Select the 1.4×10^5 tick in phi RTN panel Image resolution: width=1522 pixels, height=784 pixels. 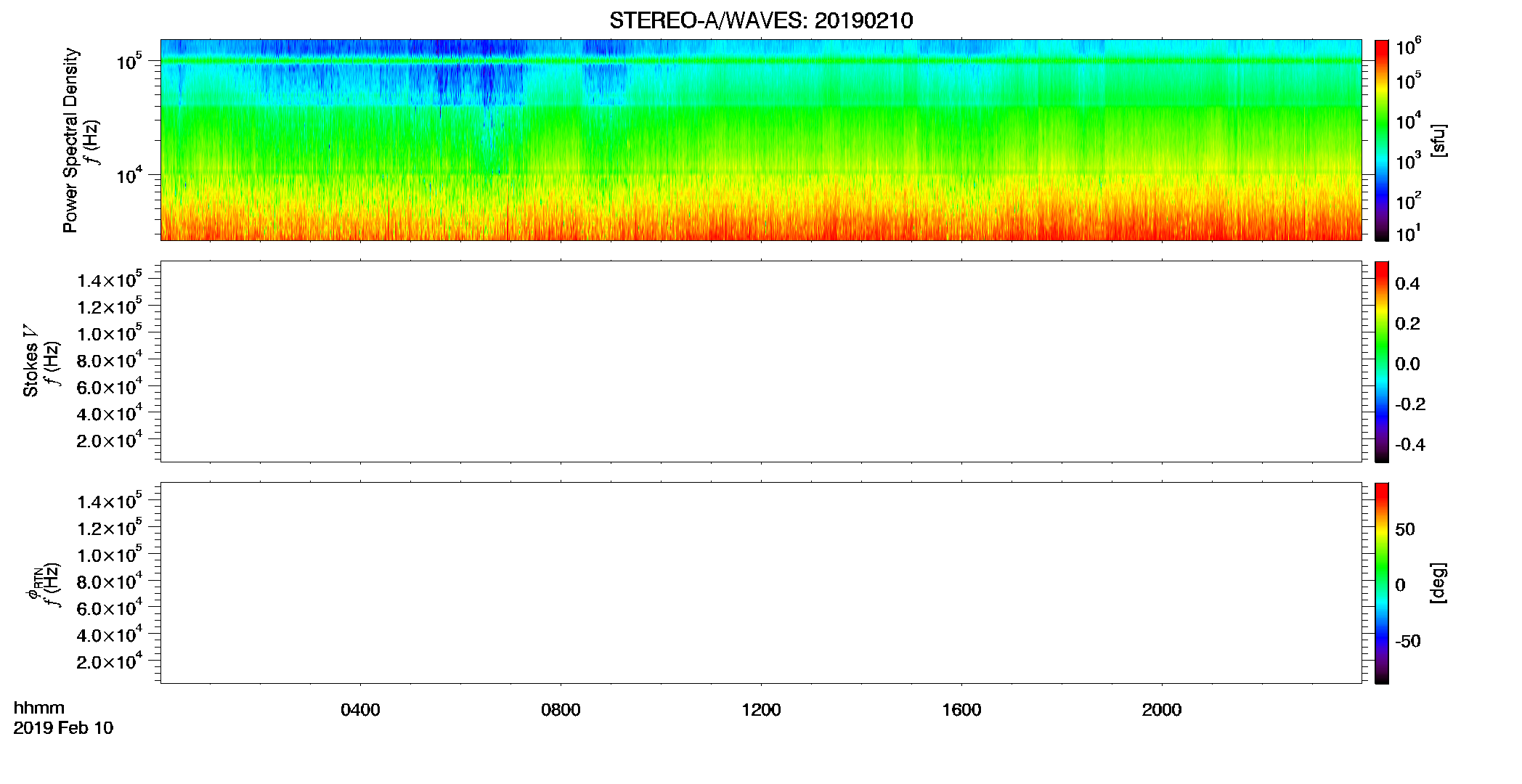click(x=110, y=502)
